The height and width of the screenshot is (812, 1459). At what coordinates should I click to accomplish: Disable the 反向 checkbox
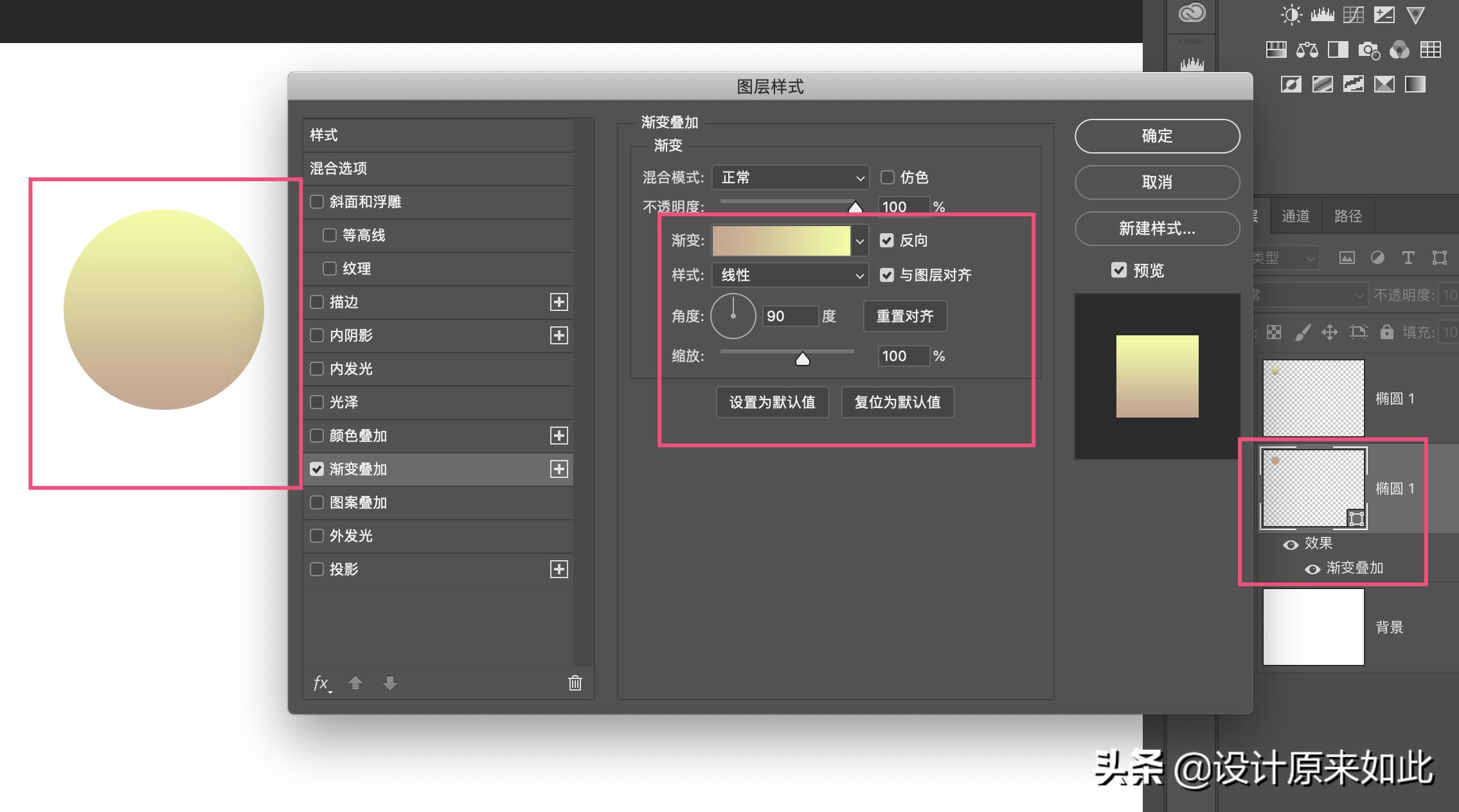click(888, 240)
